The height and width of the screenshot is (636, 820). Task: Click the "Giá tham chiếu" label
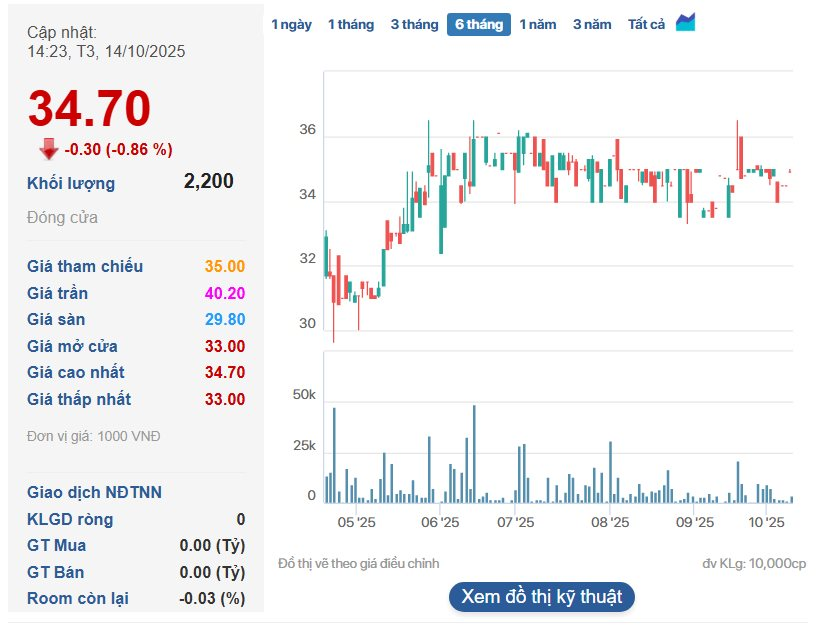click(84, 266)
